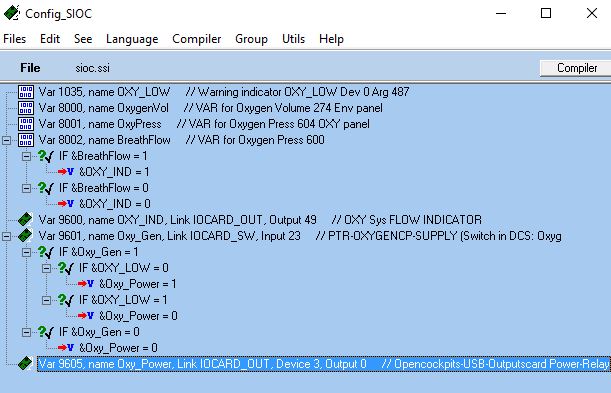The width and height of the screenshot is (611, 393).
Task: Maximize the Config_SIOC window
Action: click(546, 13)
